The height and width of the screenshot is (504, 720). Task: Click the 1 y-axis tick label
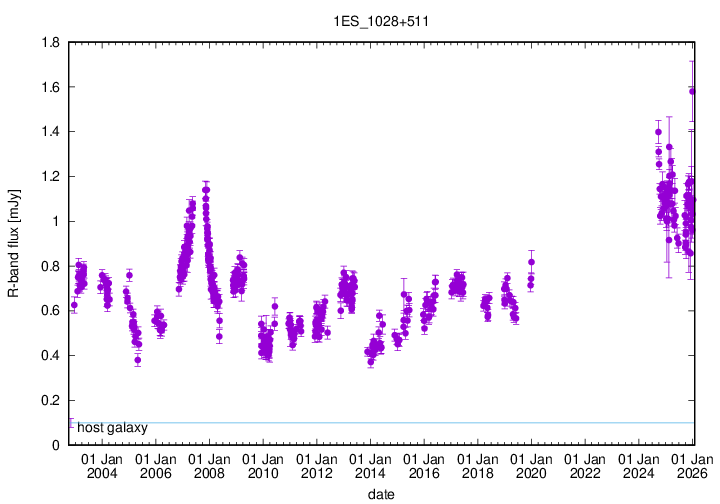[x=56, y=221]
